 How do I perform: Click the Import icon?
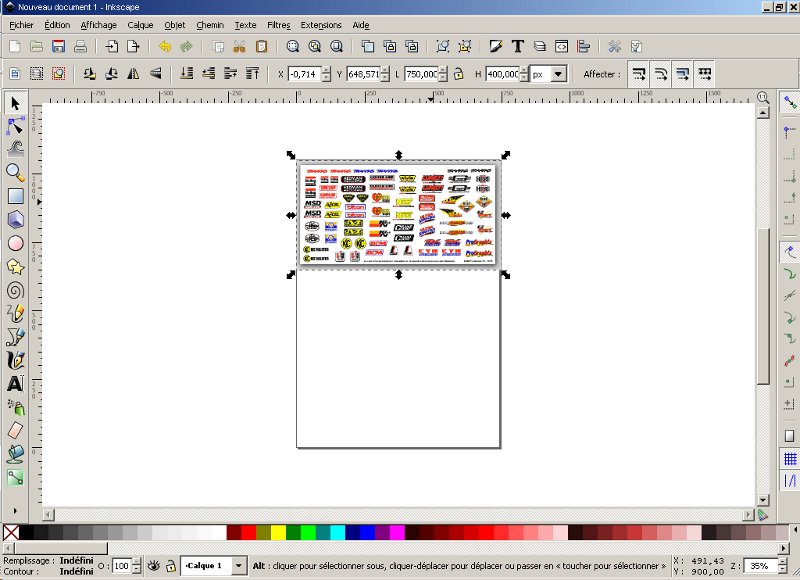(x=111, y=46)
